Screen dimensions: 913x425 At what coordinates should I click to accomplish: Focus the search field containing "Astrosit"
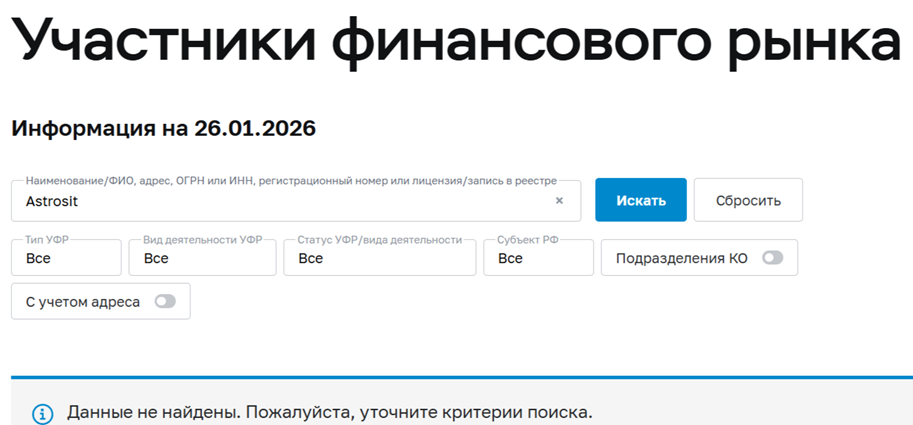[280, 201]
